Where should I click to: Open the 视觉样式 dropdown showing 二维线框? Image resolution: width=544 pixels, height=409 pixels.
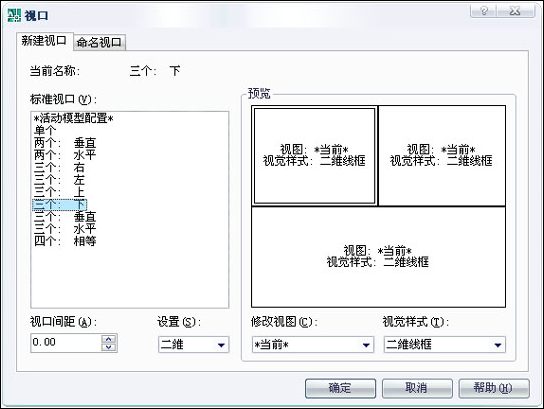click(x=445, y=345)
